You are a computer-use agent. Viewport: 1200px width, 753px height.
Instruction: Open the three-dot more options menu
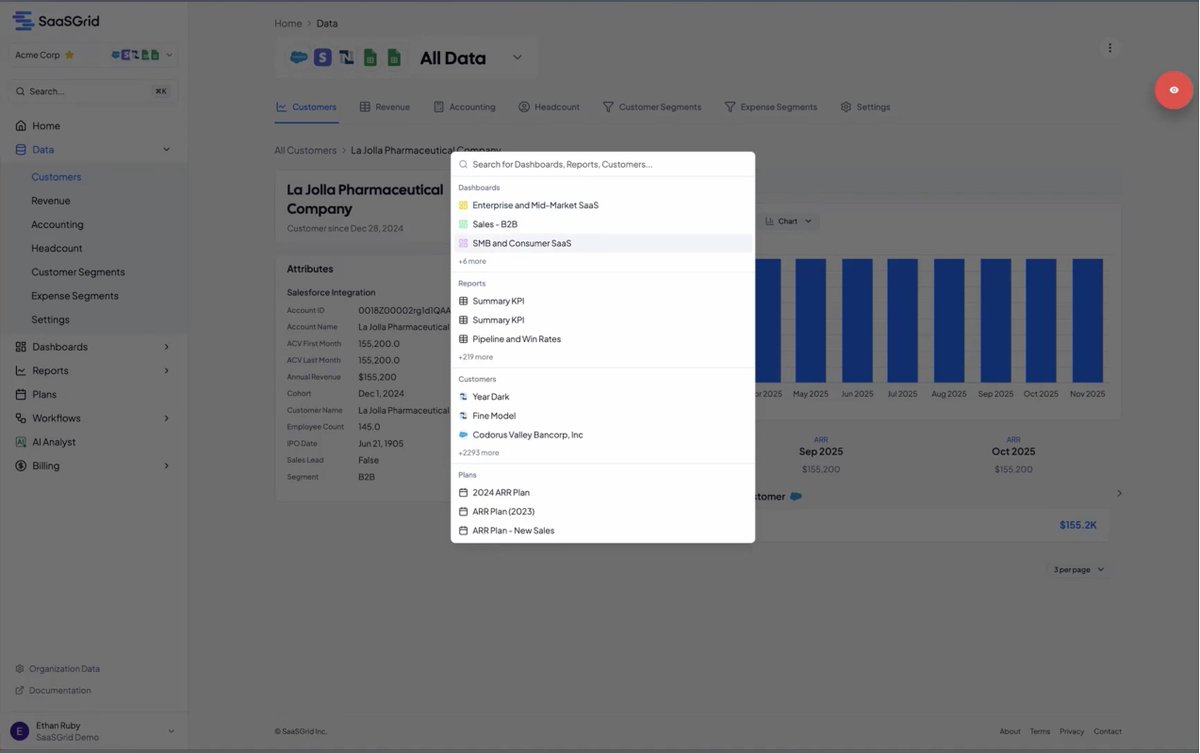[x=1109, y=48]
